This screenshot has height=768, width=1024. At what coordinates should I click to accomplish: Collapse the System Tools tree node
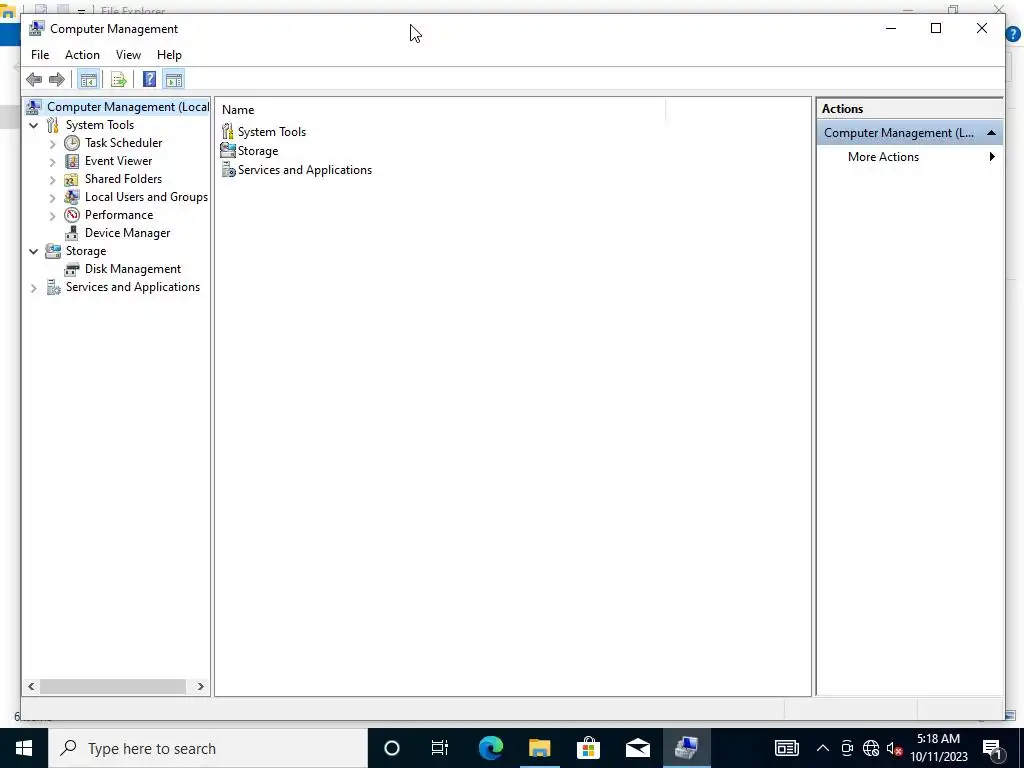pos(33,125)
